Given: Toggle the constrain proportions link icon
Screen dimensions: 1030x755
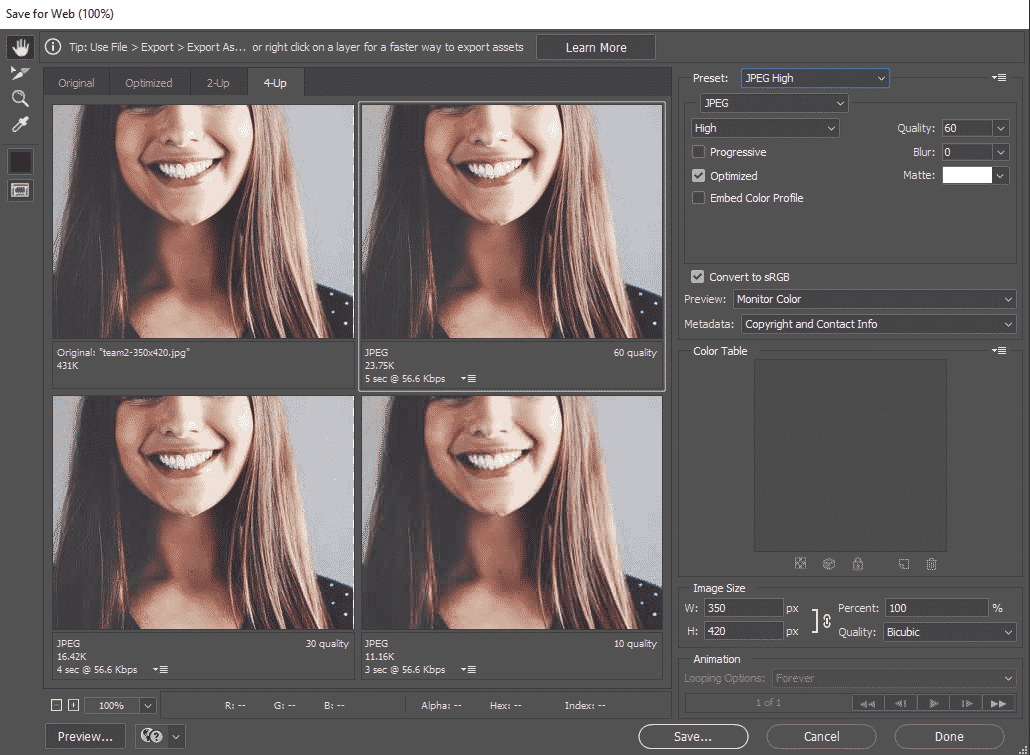Looking at the screenshot, I should coord(827,620).
